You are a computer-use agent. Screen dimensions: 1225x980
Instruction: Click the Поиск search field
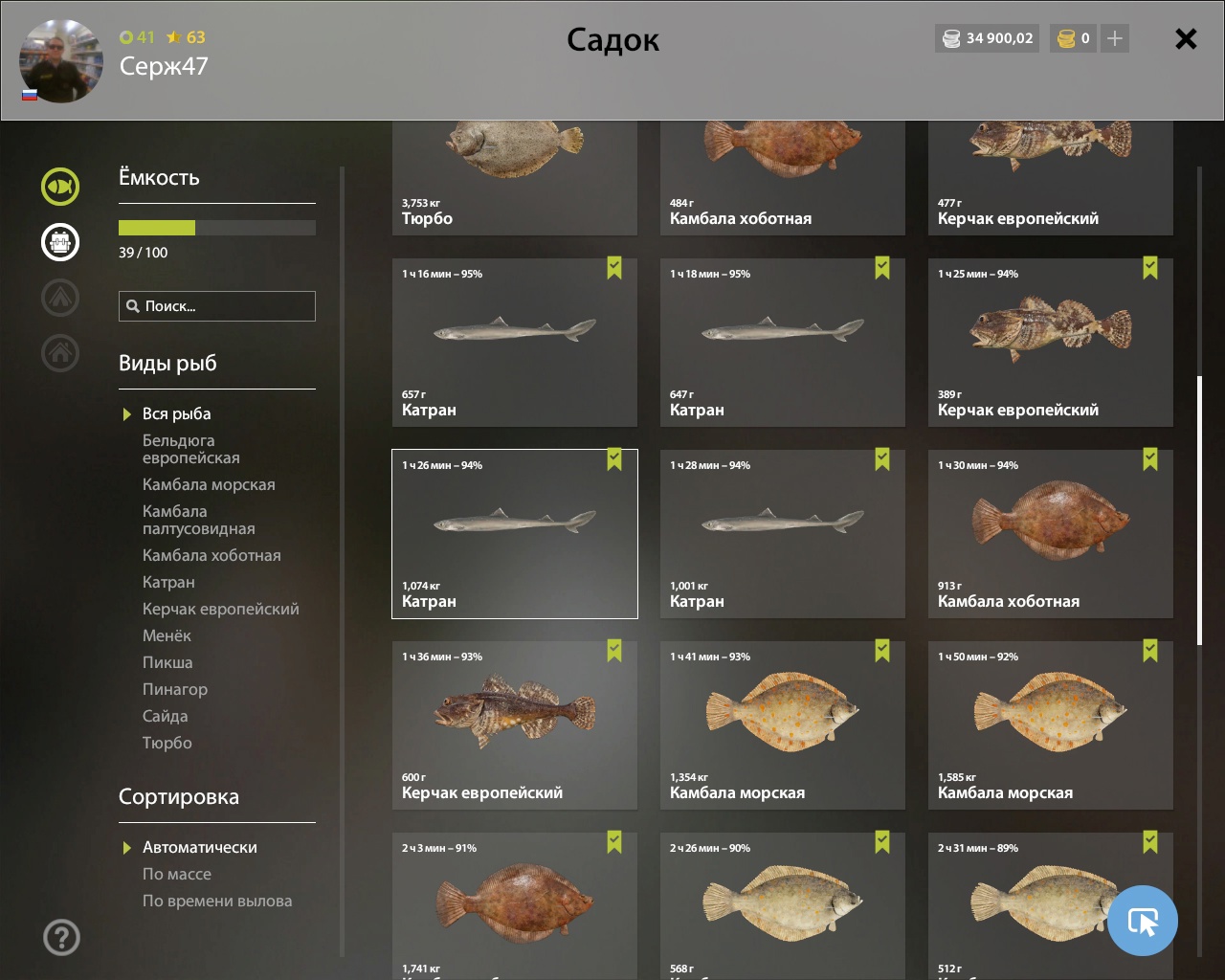click(217, 306)
